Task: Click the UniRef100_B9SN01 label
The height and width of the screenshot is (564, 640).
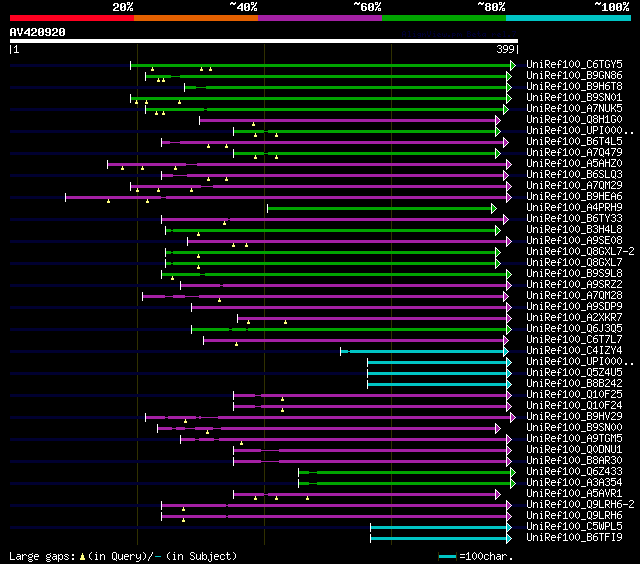Action: tap(574, 98)
